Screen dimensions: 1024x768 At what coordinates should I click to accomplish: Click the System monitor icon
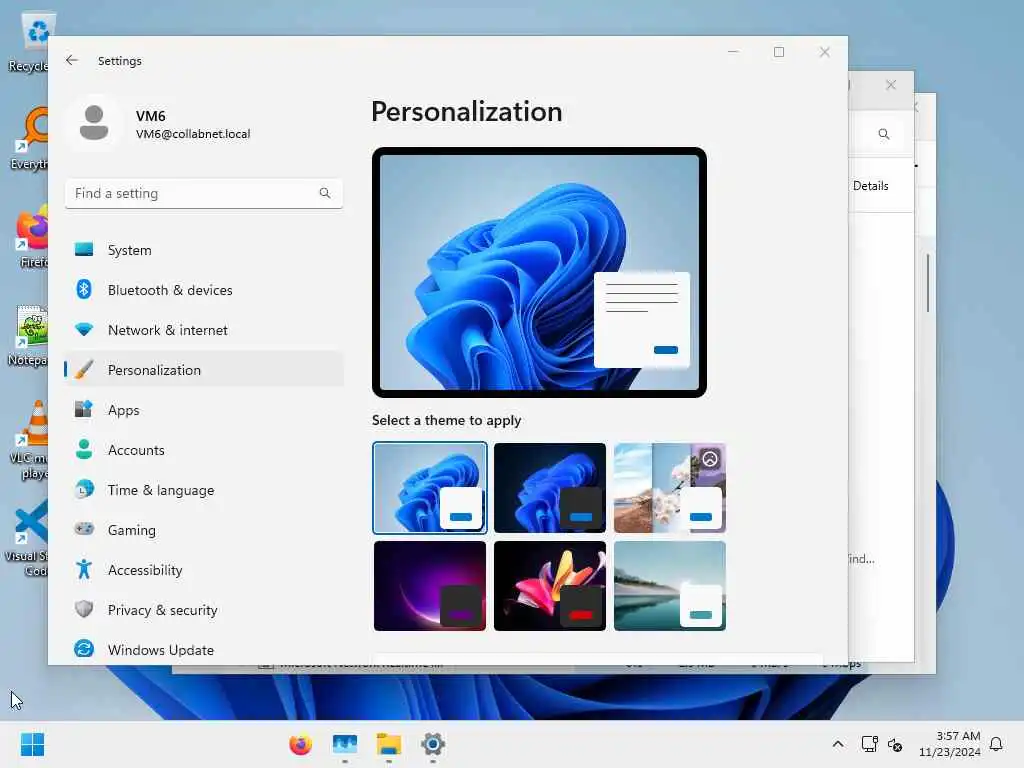pos(84,249)
